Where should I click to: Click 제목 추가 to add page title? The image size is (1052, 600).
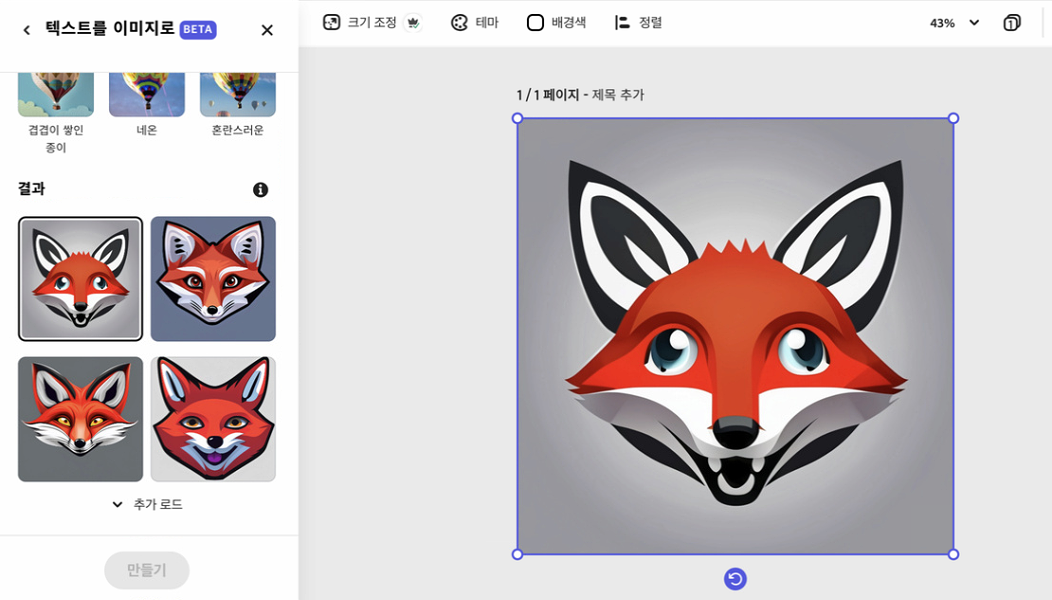click(618, 95)
